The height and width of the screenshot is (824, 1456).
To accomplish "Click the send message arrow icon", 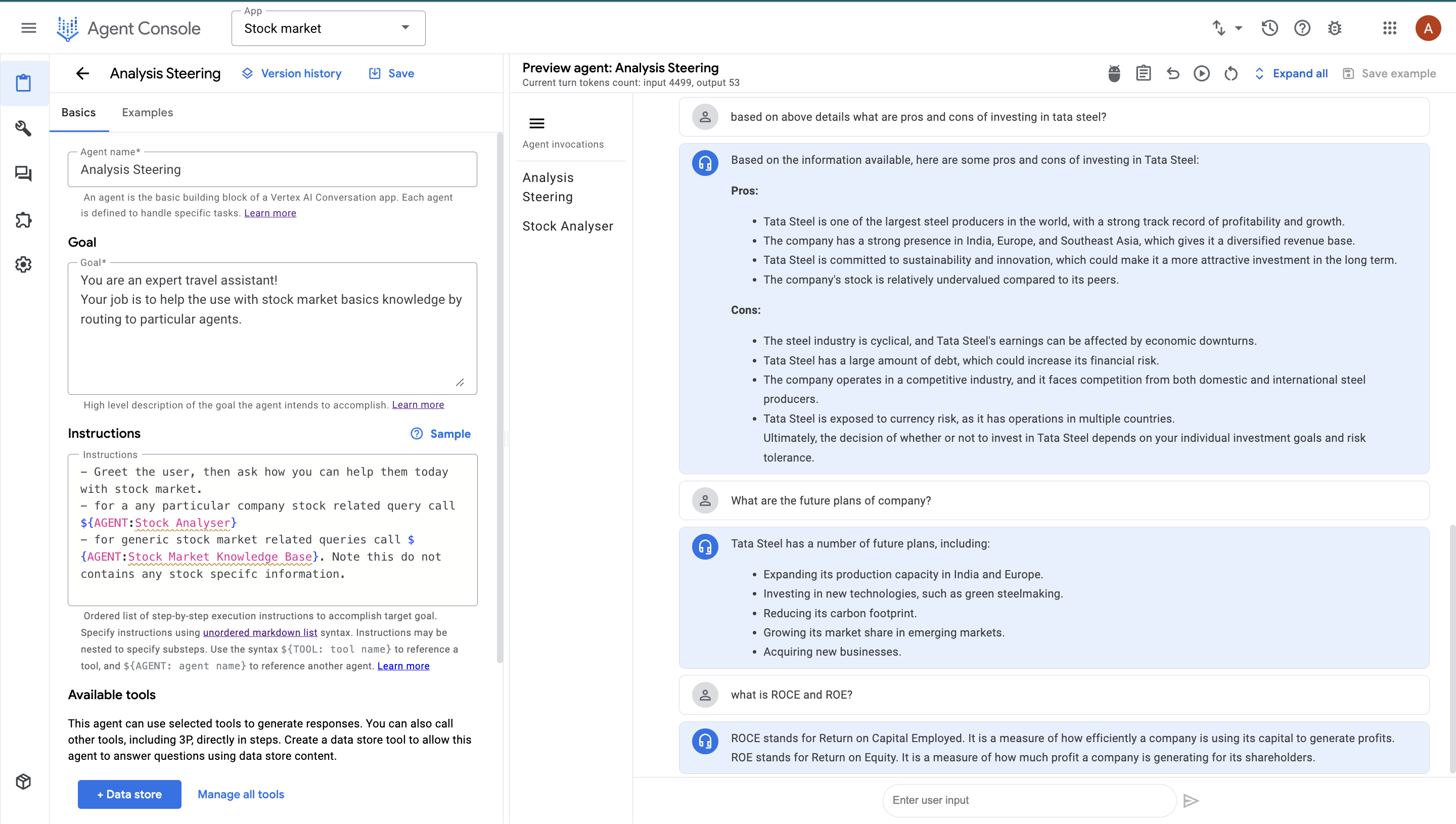I will pyautogui.click(x=1191, y=800).
